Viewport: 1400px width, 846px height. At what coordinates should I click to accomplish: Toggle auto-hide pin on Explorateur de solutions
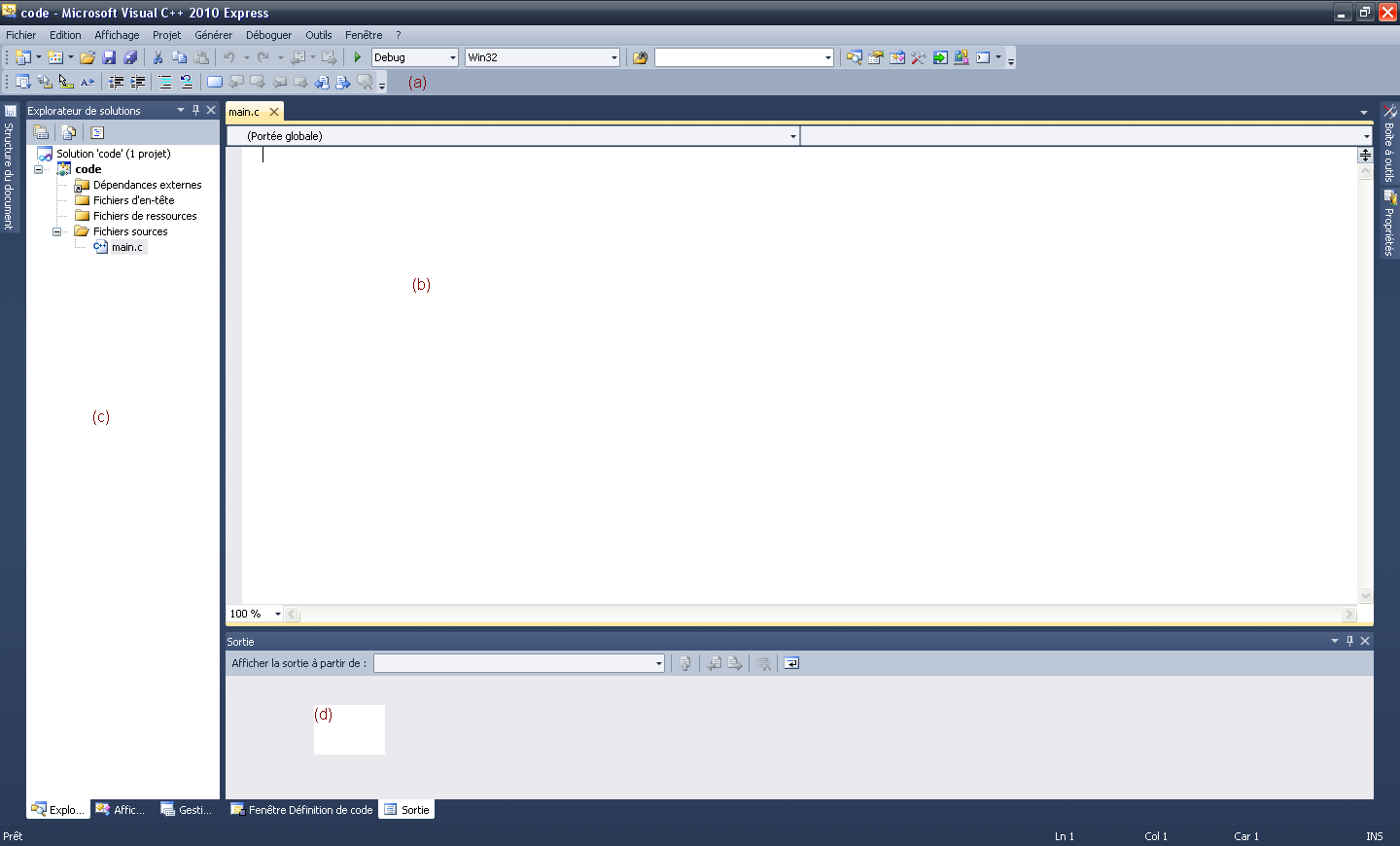(195, 110)
